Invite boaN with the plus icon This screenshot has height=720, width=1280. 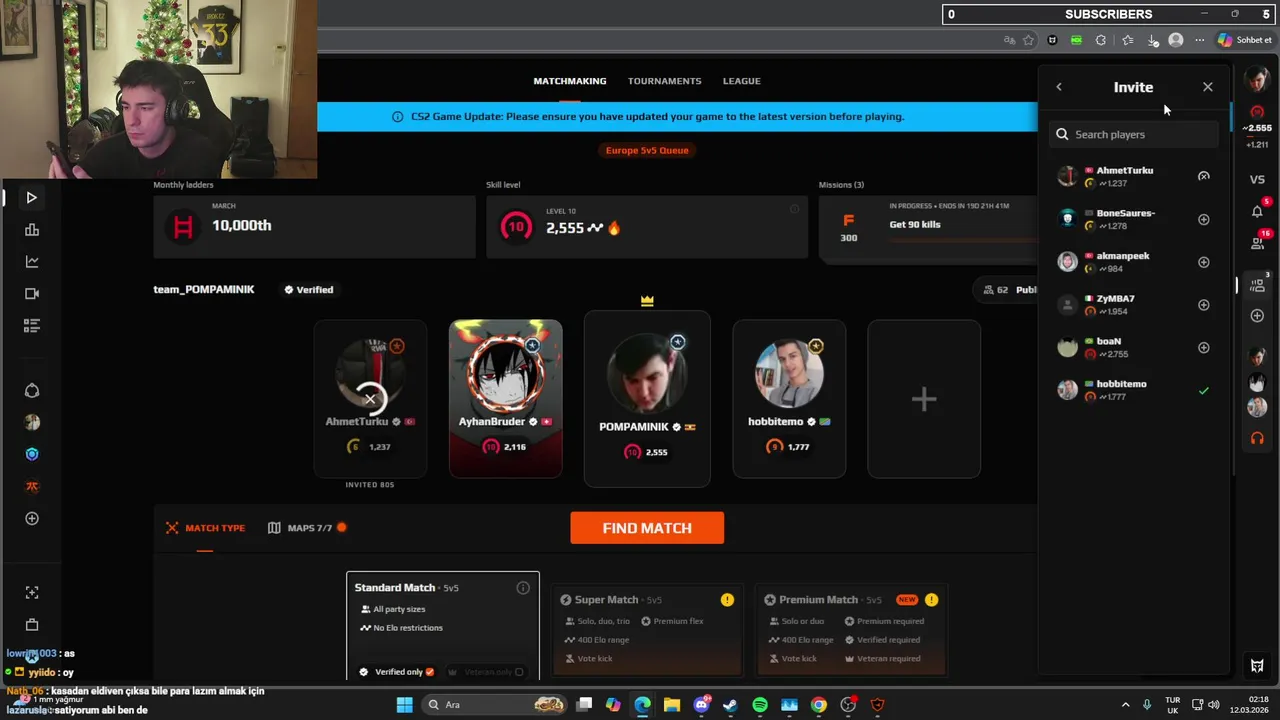coord(1204,348)
